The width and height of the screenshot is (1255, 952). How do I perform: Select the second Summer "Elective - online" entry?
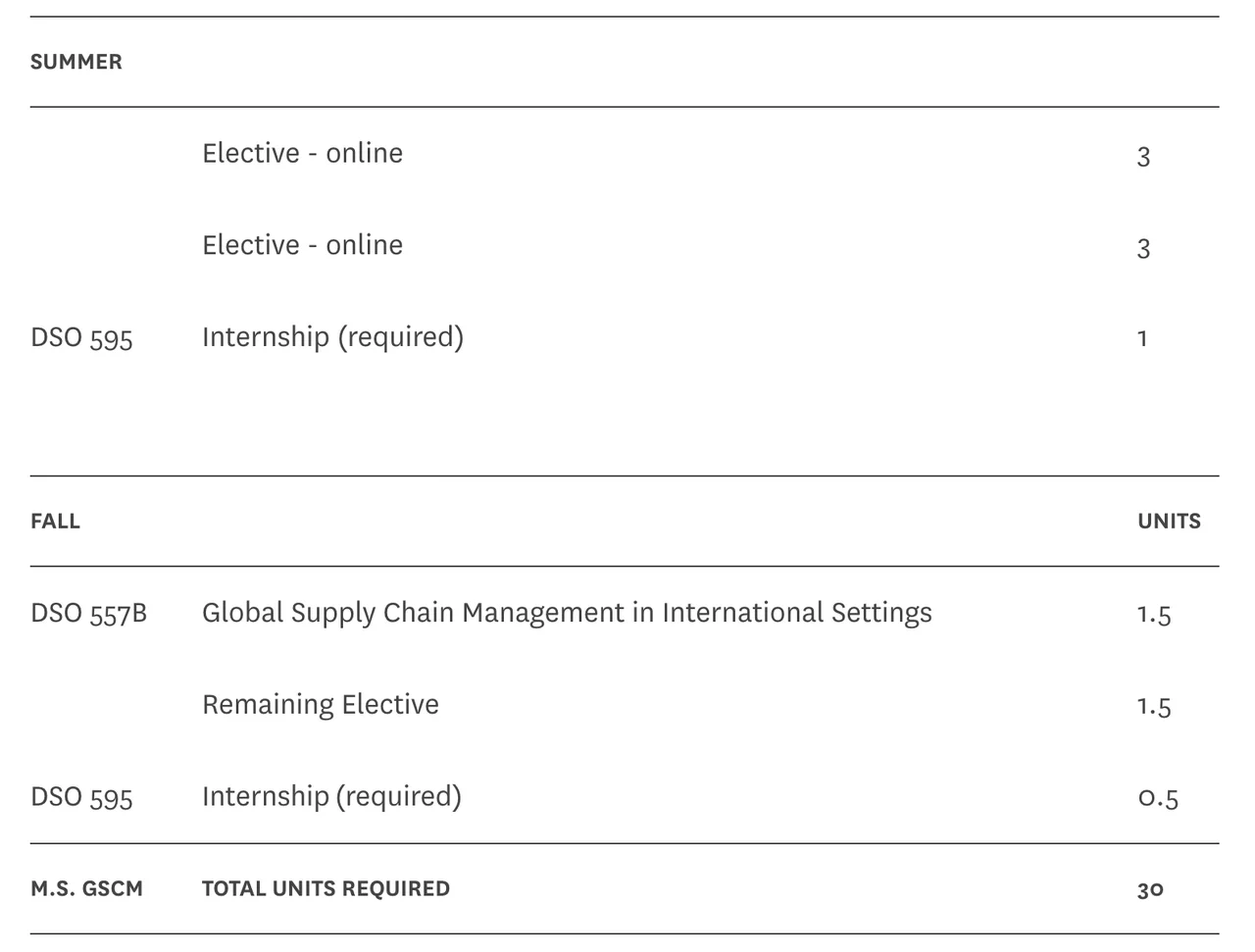coord(302,245)
